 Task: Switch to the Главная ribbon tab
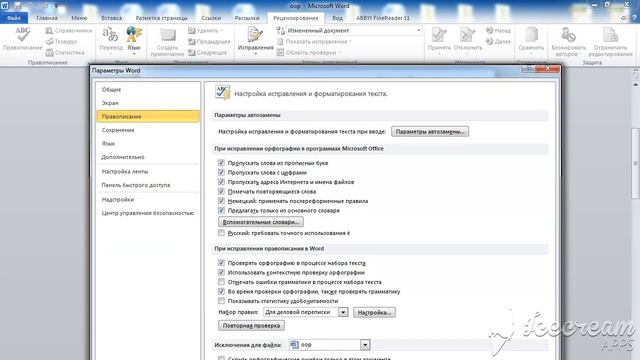point(47,18)
